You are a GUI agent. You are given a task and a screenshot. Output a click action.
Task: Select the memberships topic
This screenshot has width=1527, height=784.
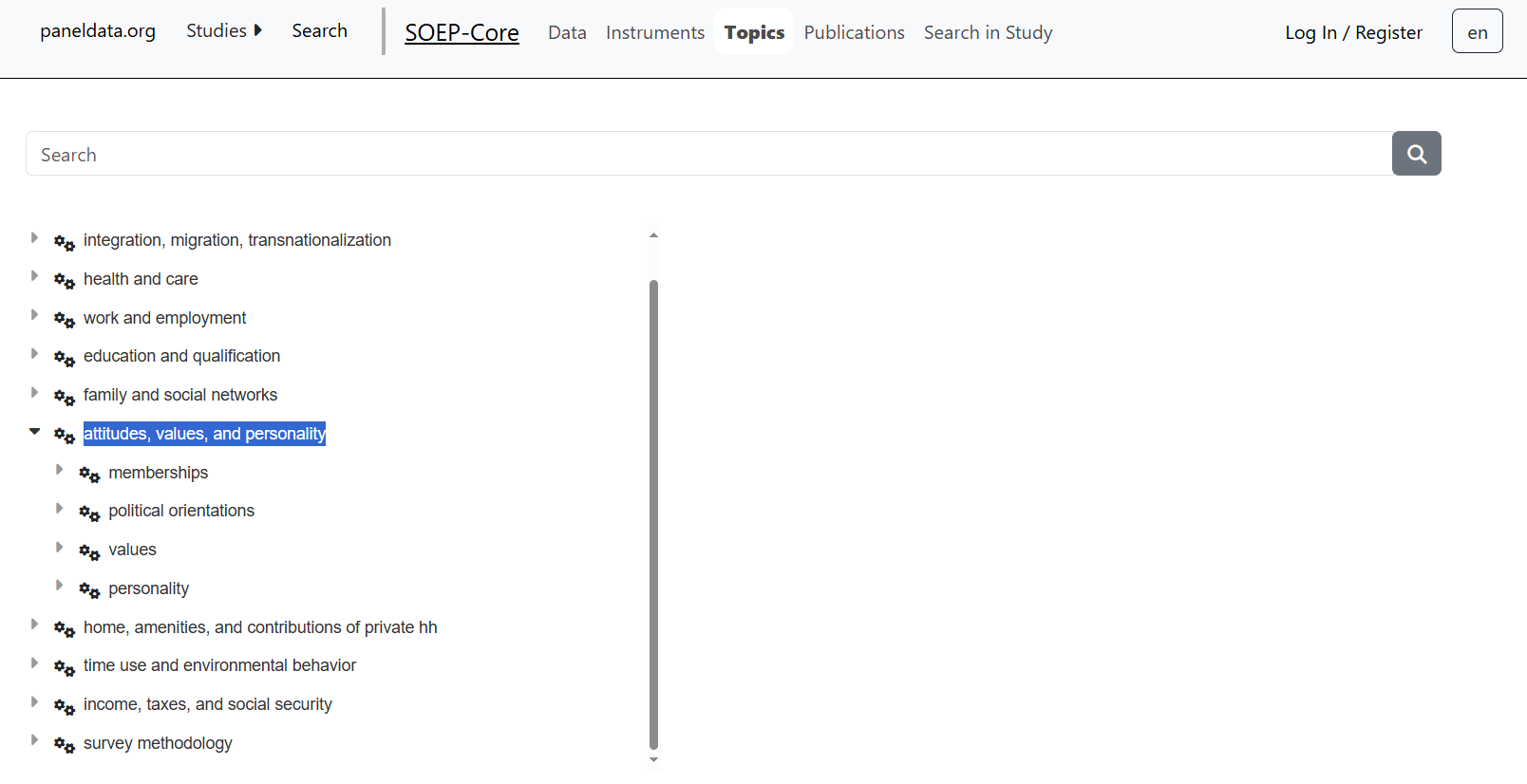(x=158, y=473)
